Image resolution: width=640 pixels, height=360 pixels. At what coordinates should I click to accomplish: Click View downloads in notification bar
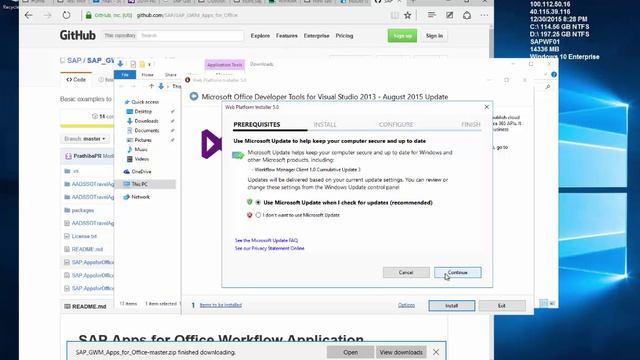[401, 352]
